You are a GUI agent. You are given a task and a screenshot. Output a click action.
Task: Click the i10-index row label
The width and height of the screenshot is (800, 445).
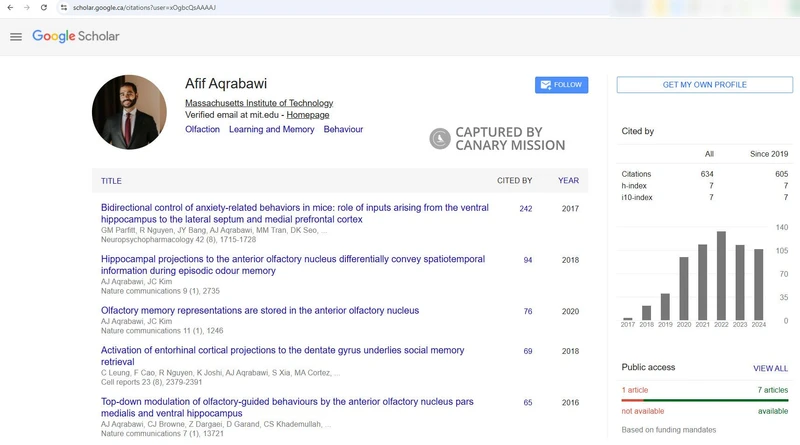(x=637, y=197)
